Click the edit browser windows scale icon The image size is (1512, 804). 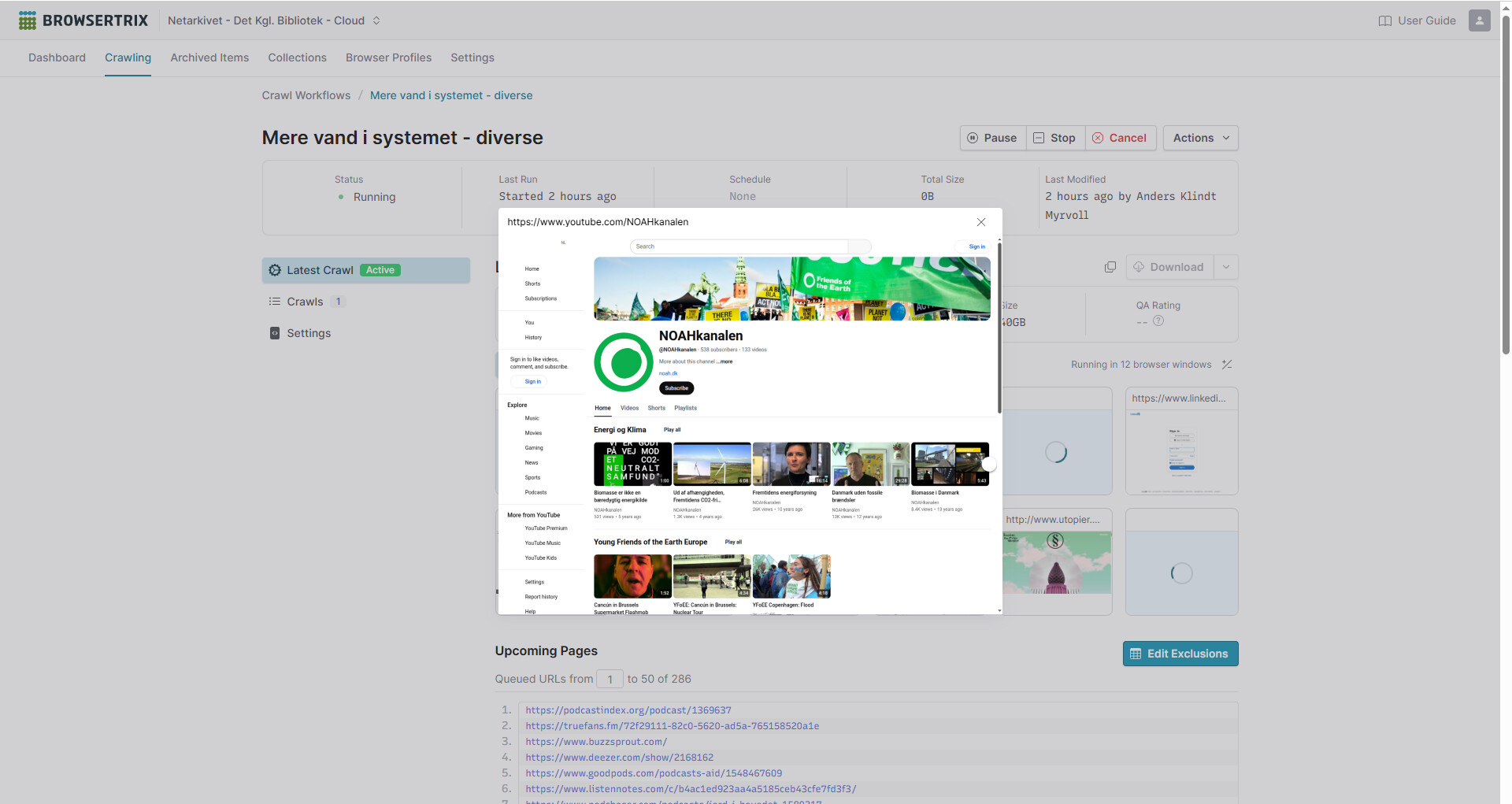[x=1226, y=365]
